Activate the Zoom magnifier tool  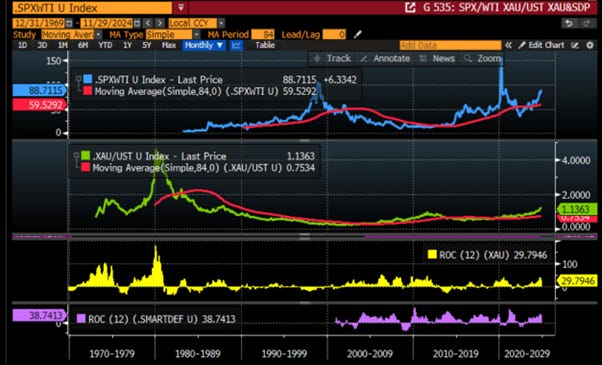pos(482,58)
